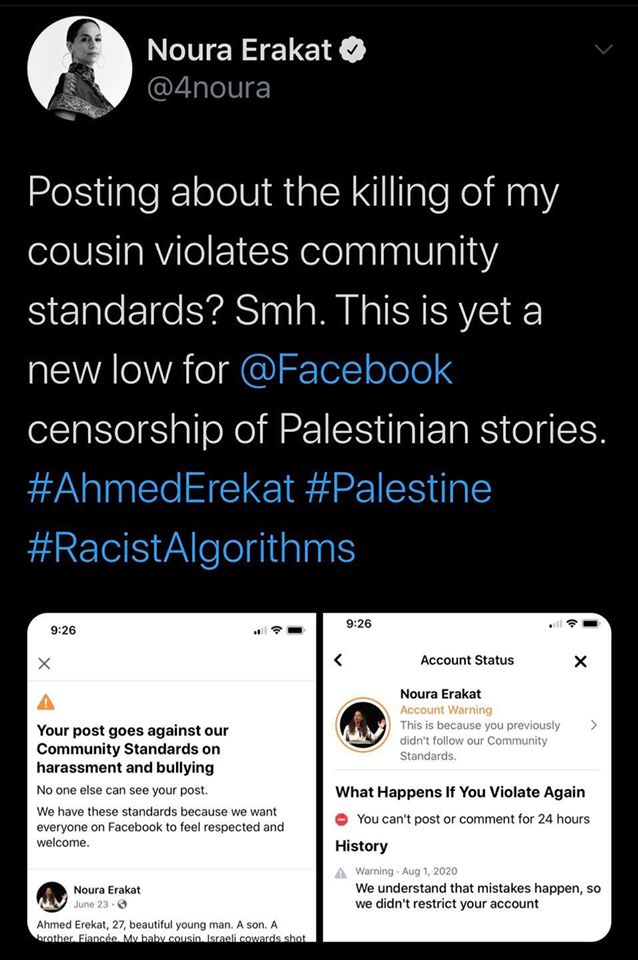Image resolution: width=638 pixels, height=960 pixels.
Task: Open the @4noura handle link
Action: [x=209, y=88]
